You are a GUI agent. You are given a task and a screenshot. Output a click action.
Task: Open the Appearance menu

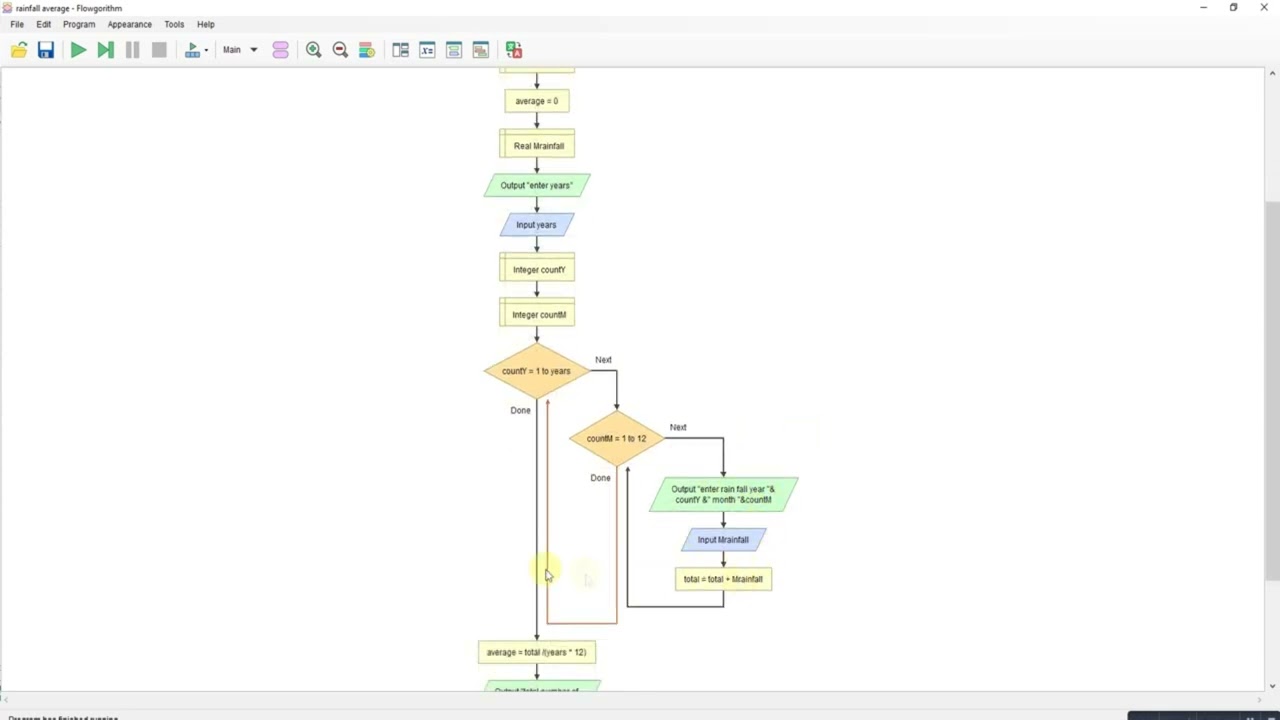pos(129,24)
